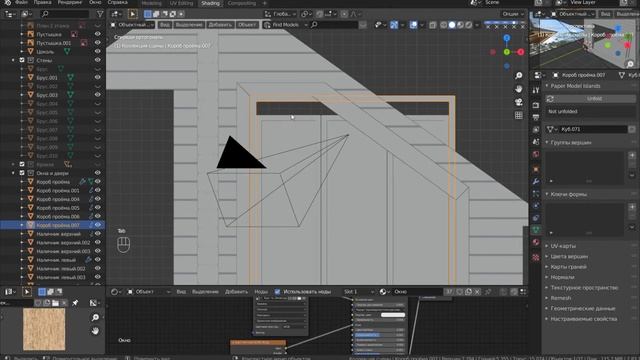The height and width of the screenshot is (360, 640).
Task: Select Короб проёма.005 in the outliner
Action: pos(58,208)
